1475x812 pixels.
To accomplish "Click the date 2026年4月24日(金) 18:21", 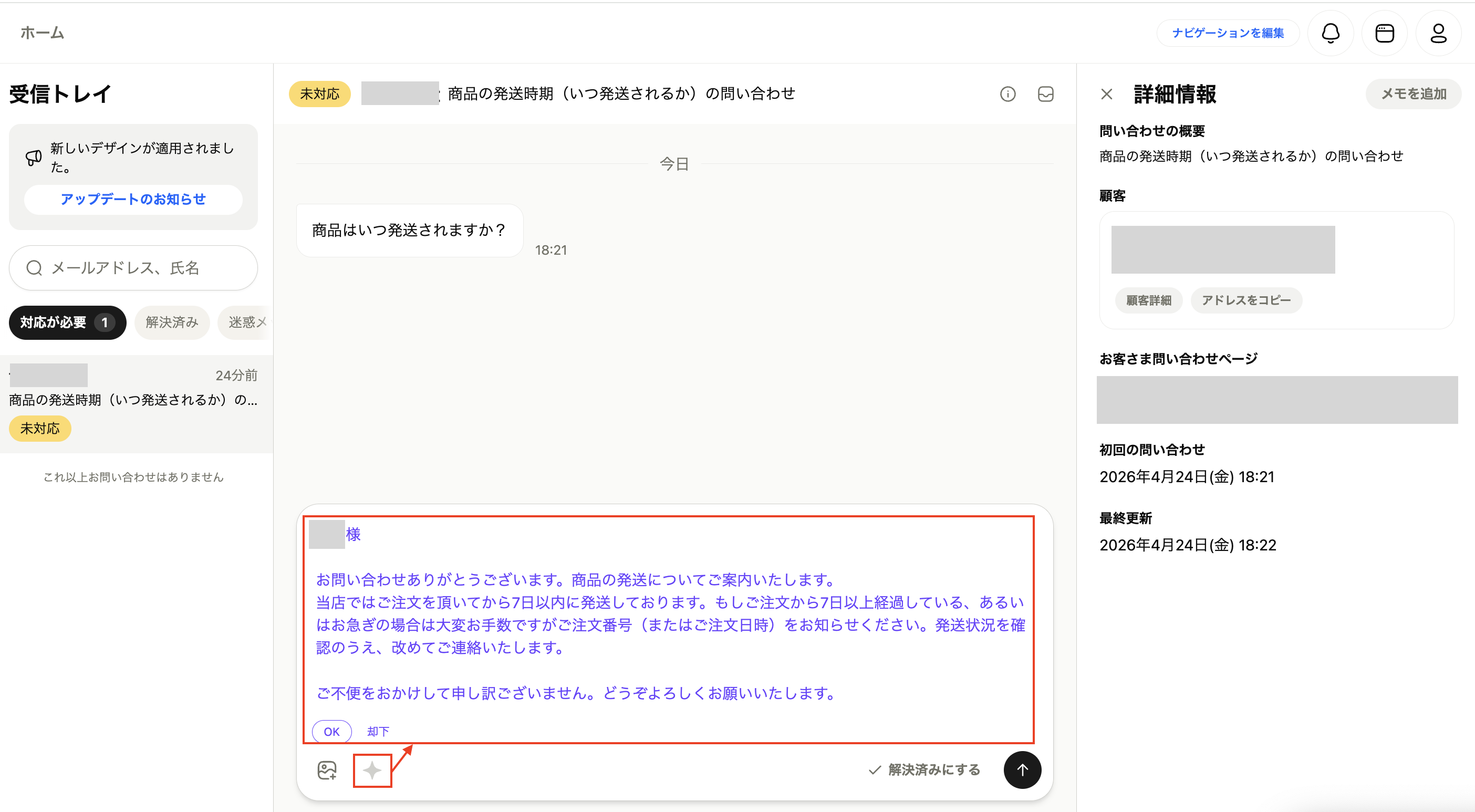I will click(x=1187, y=476).
